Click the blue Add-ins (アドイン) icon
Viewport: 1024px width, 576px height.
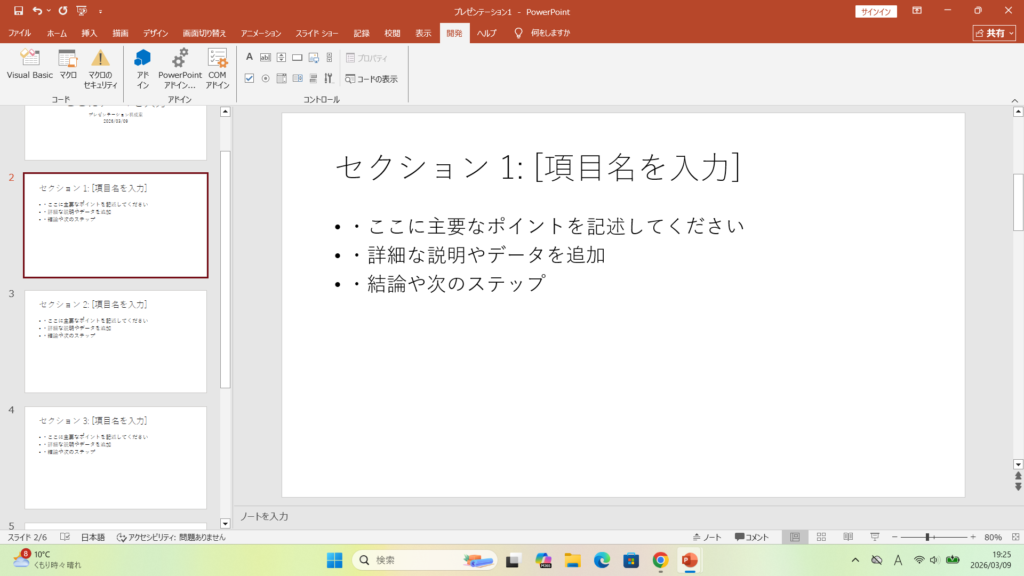143,64
